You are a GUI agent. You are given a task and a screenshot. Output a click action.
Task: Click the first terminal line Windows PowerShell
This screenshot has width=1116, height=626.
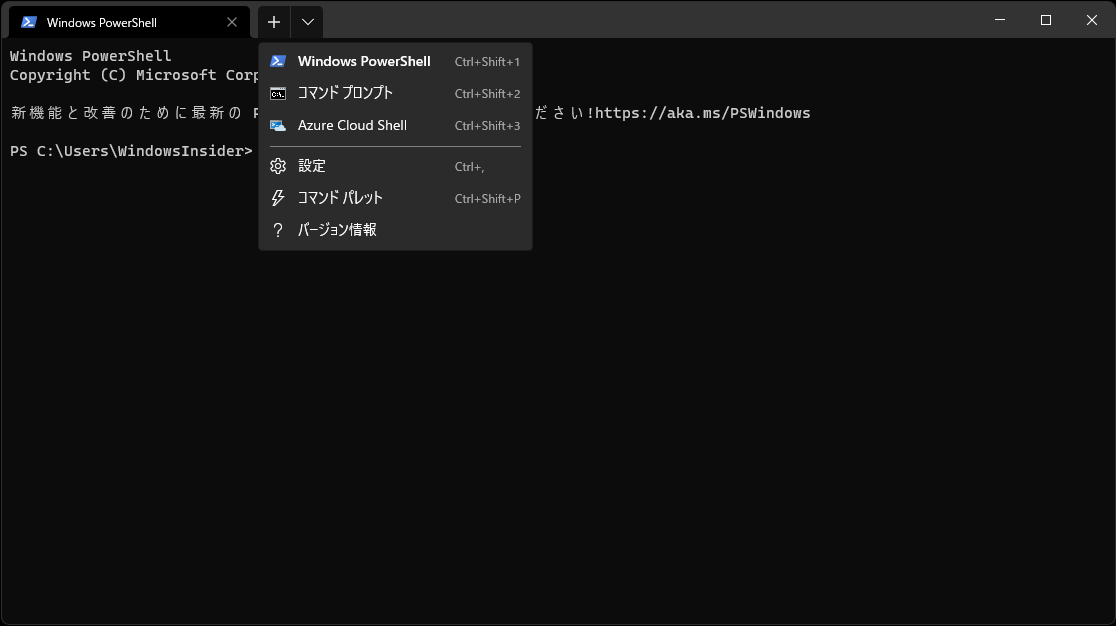tap(90, 55)
